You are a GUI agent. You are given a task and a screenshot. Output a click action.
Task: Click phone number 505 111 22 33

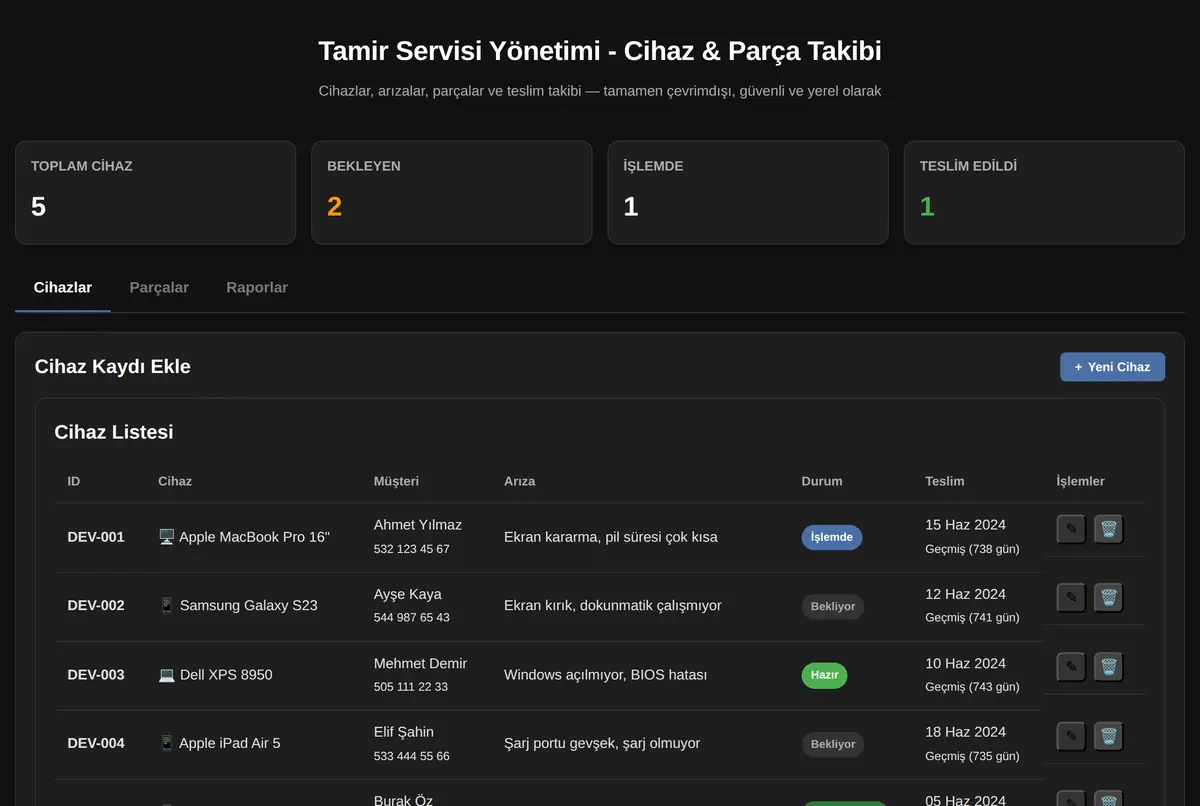click(x=411, y=687)
